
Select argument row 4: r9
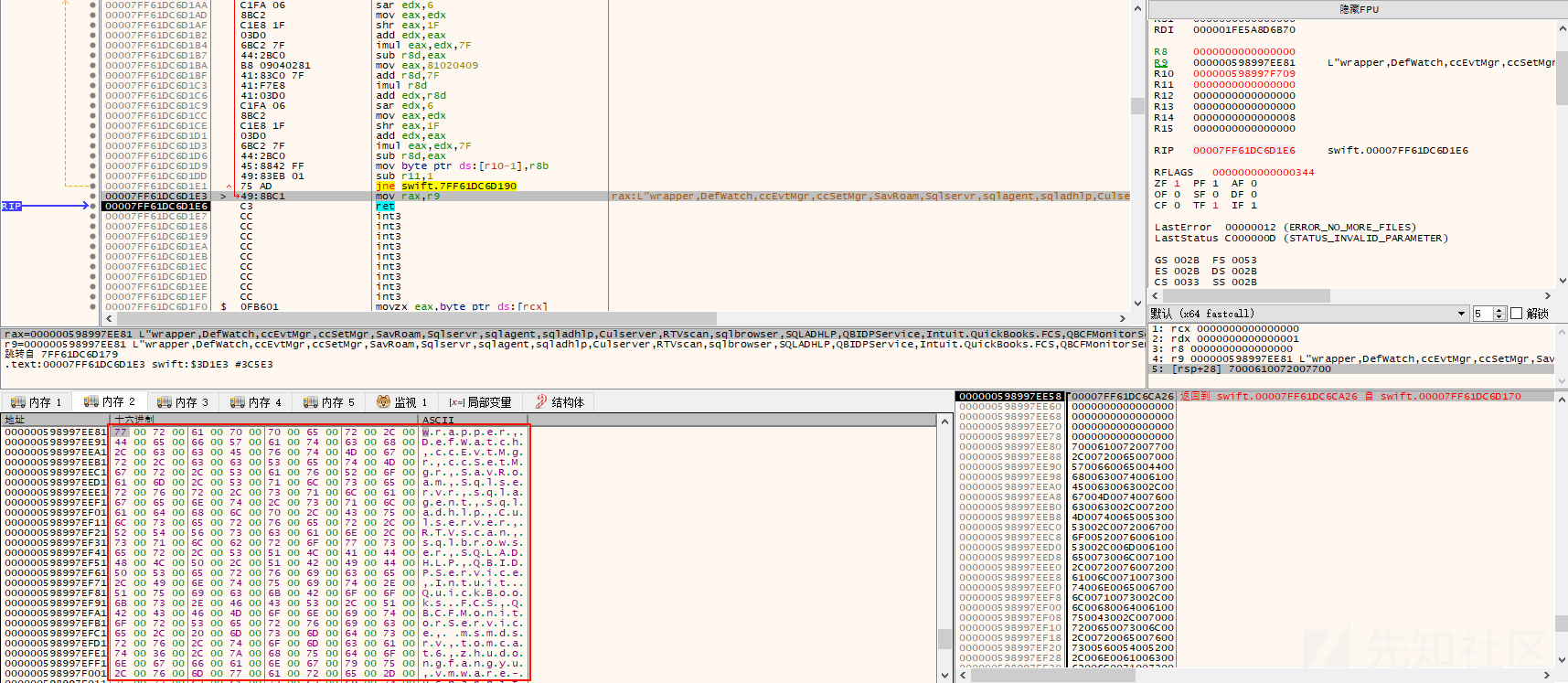(1351, 358)
